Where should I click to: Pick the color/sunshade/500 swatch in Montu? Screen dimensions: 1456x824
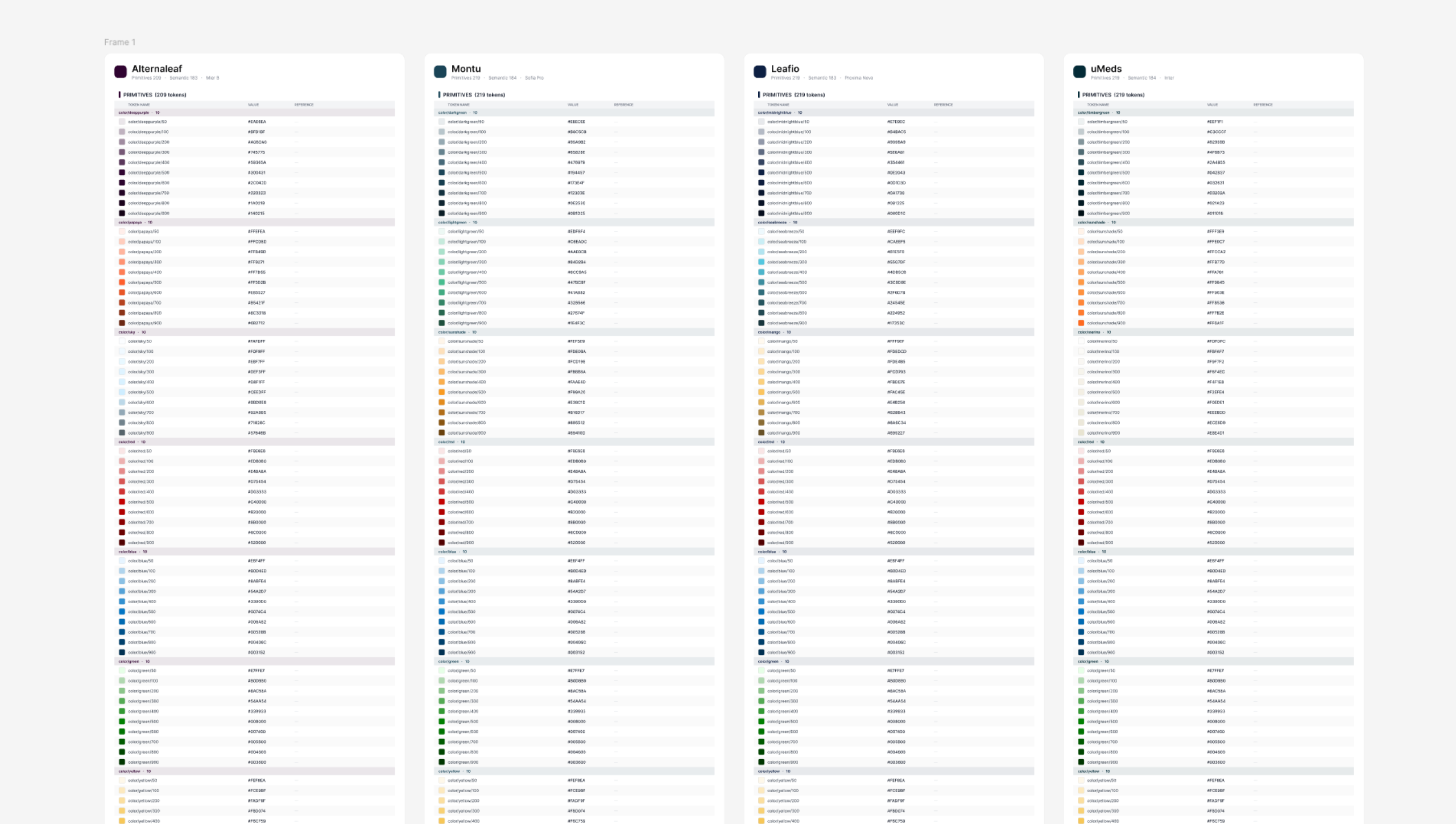(441, 392)
